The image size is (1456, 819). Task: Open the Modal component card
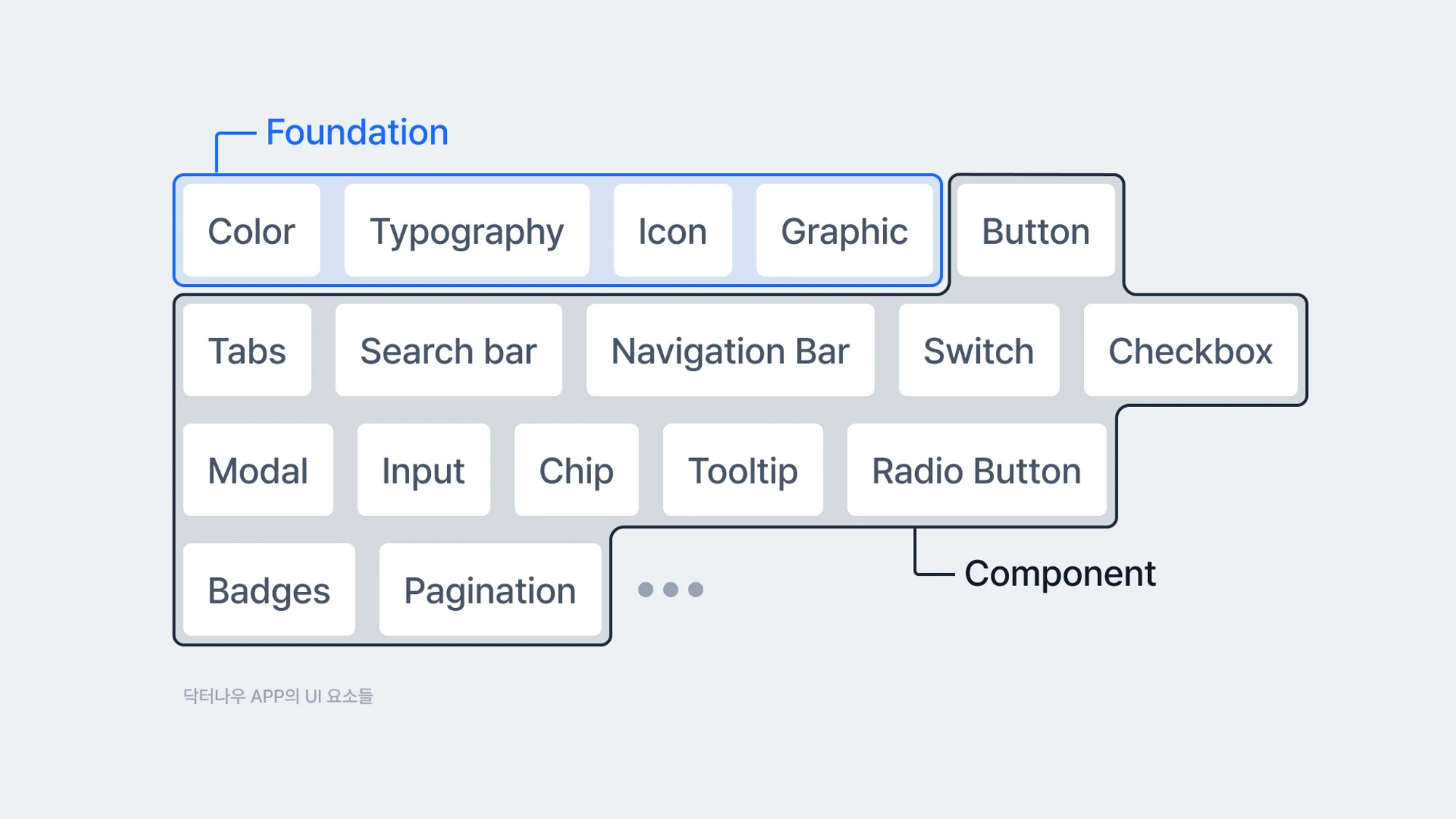[258, 470]
